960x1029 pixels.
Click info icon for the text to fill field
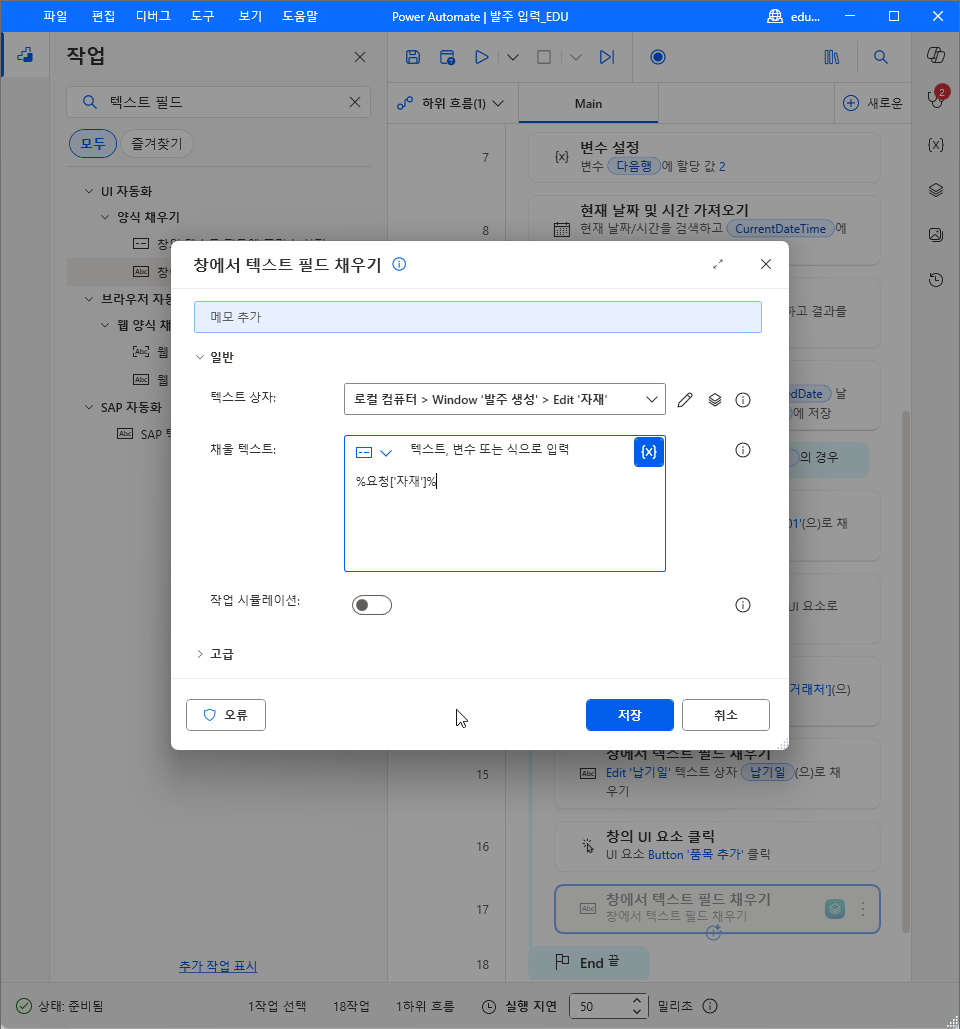[743, 450]
